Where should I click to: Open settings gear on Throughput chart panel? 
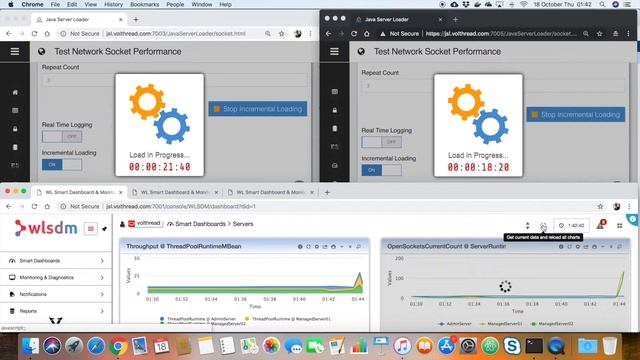tap(317, 247)
